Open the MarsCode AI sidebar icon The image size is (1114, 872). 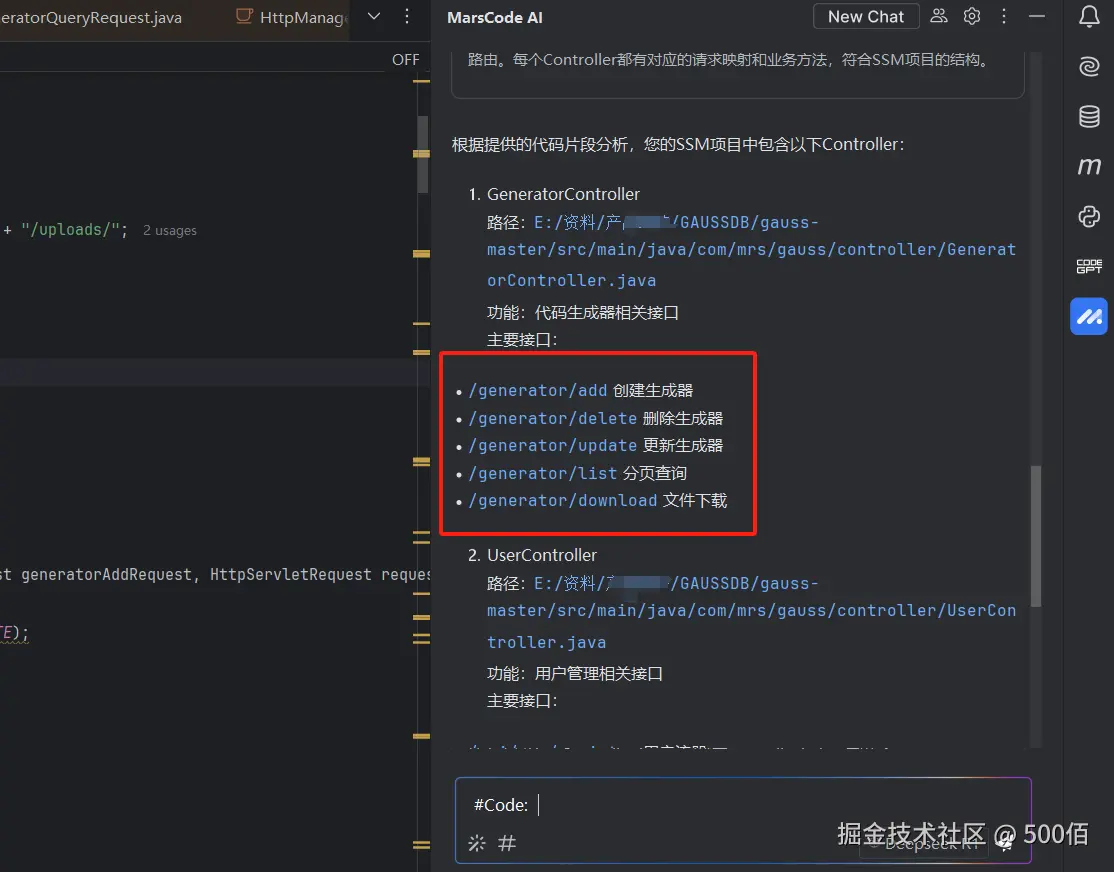click(1088, 316)
